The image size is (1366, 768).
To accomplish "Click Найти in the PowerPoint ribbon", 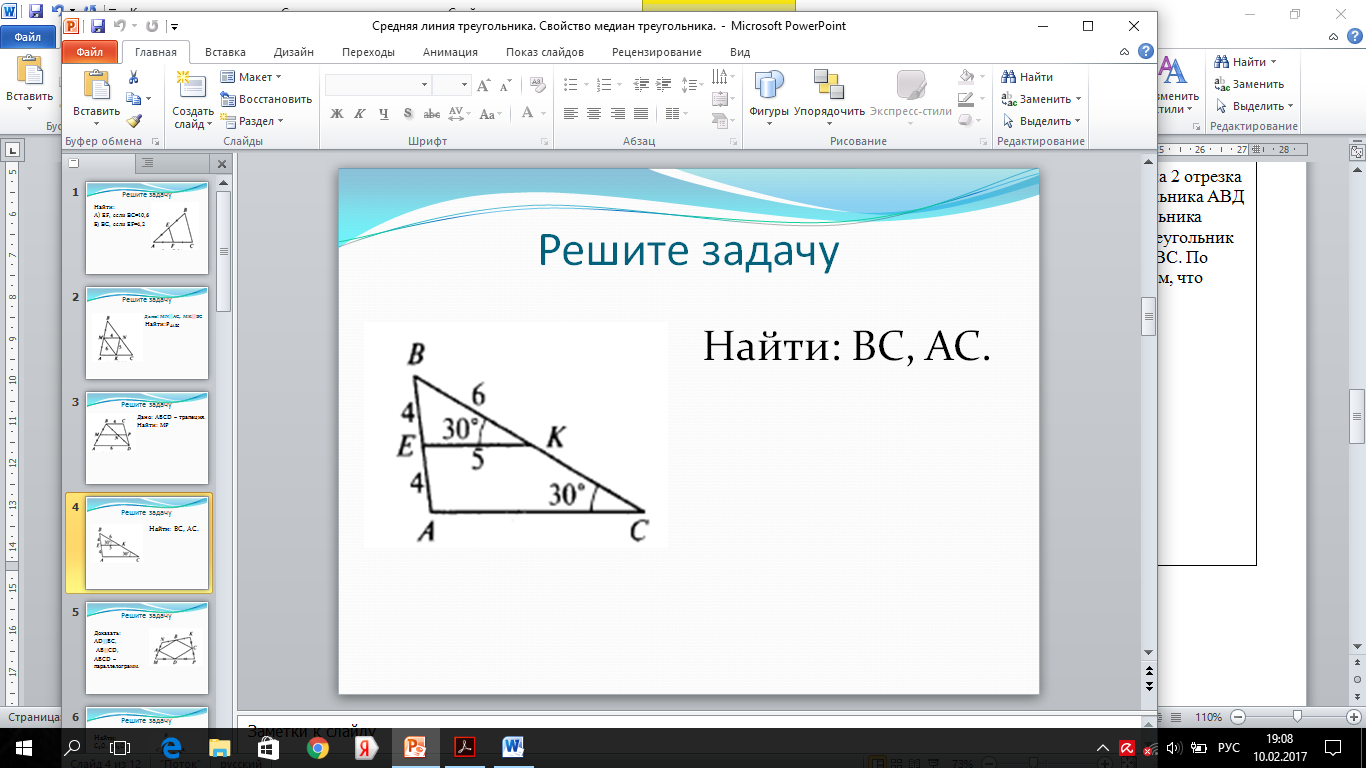I will coord(1027,77).
